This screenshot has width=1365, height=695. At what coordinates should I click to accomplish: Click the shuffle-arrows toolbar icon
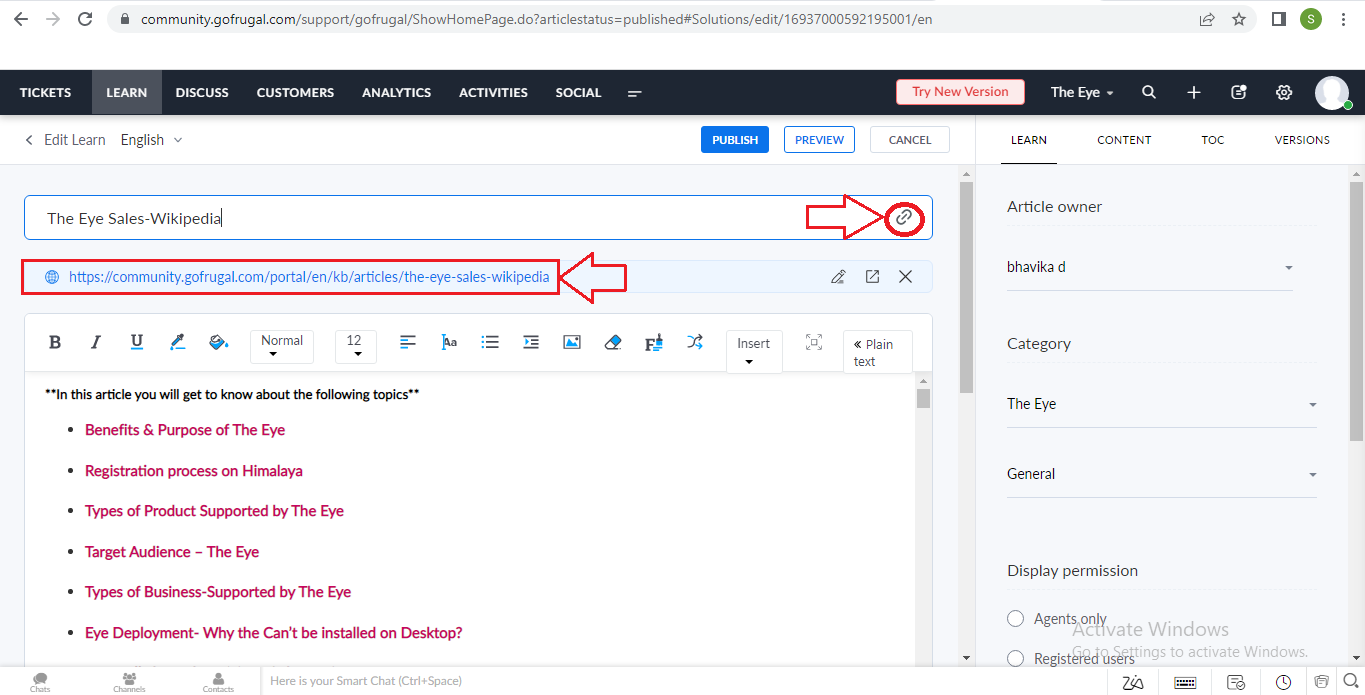pyautogui.click(x=695, y=342)
